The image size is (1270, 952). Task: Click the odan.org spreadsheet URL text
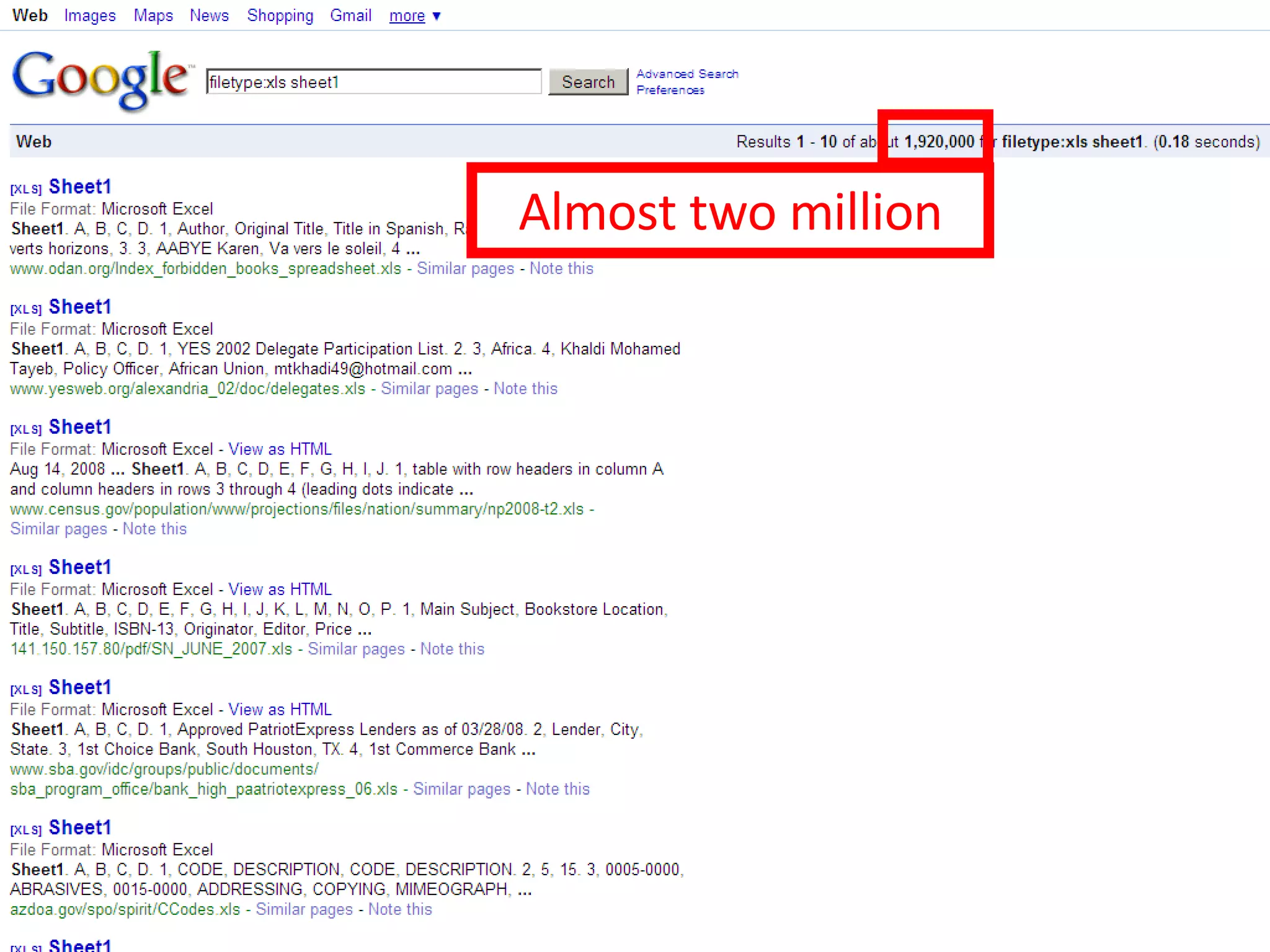click(x=205, y=268)
